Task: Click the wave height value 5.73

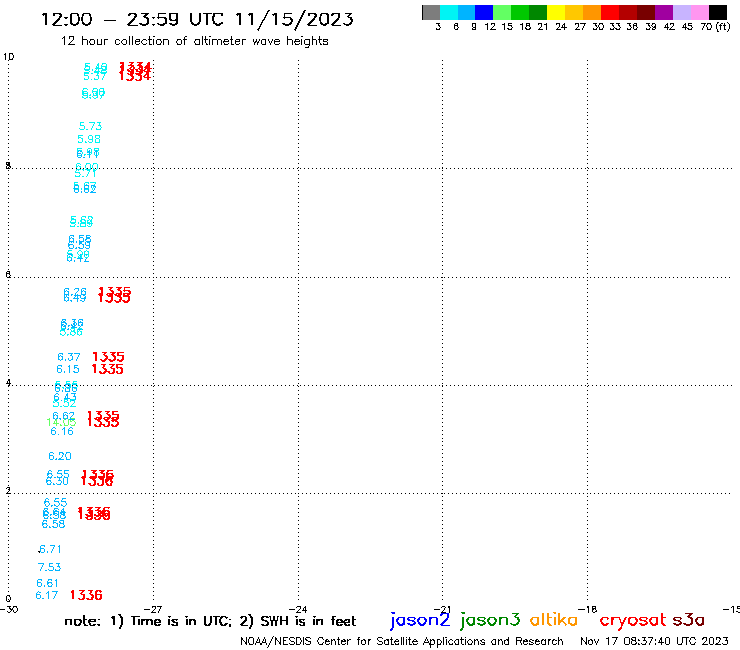Action: tap(90, 126)
